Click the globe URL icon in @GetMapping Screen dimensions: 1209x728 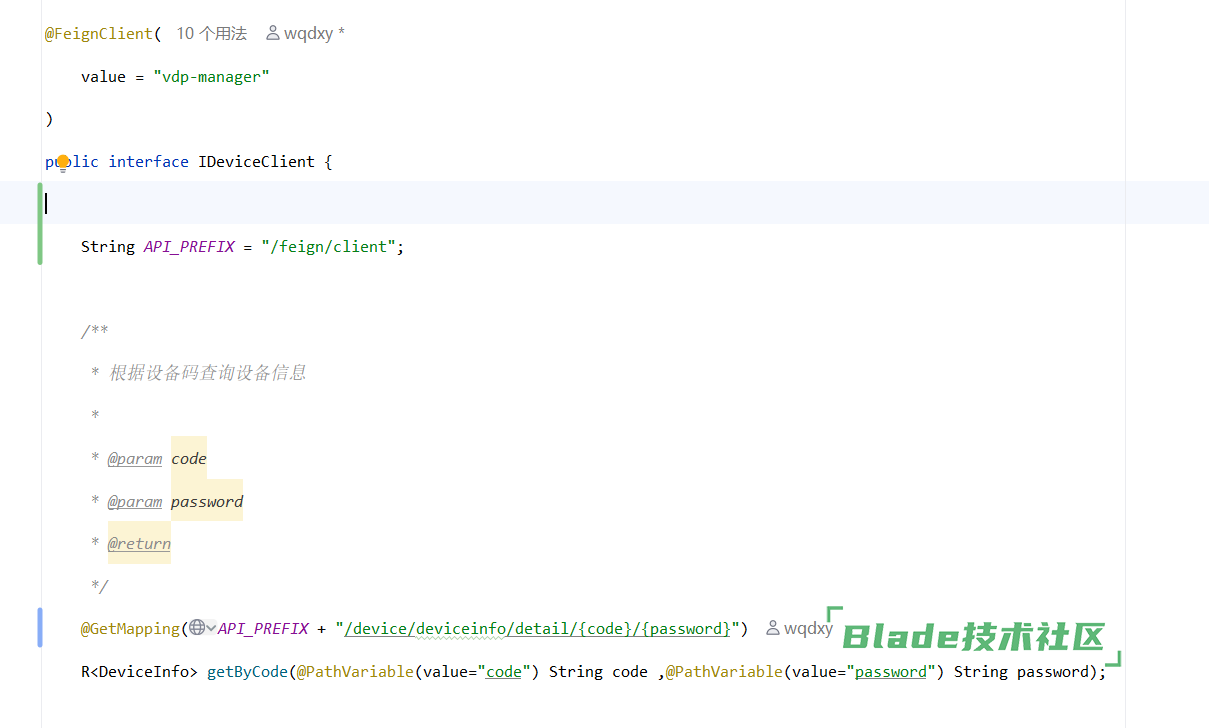(197, 628)
